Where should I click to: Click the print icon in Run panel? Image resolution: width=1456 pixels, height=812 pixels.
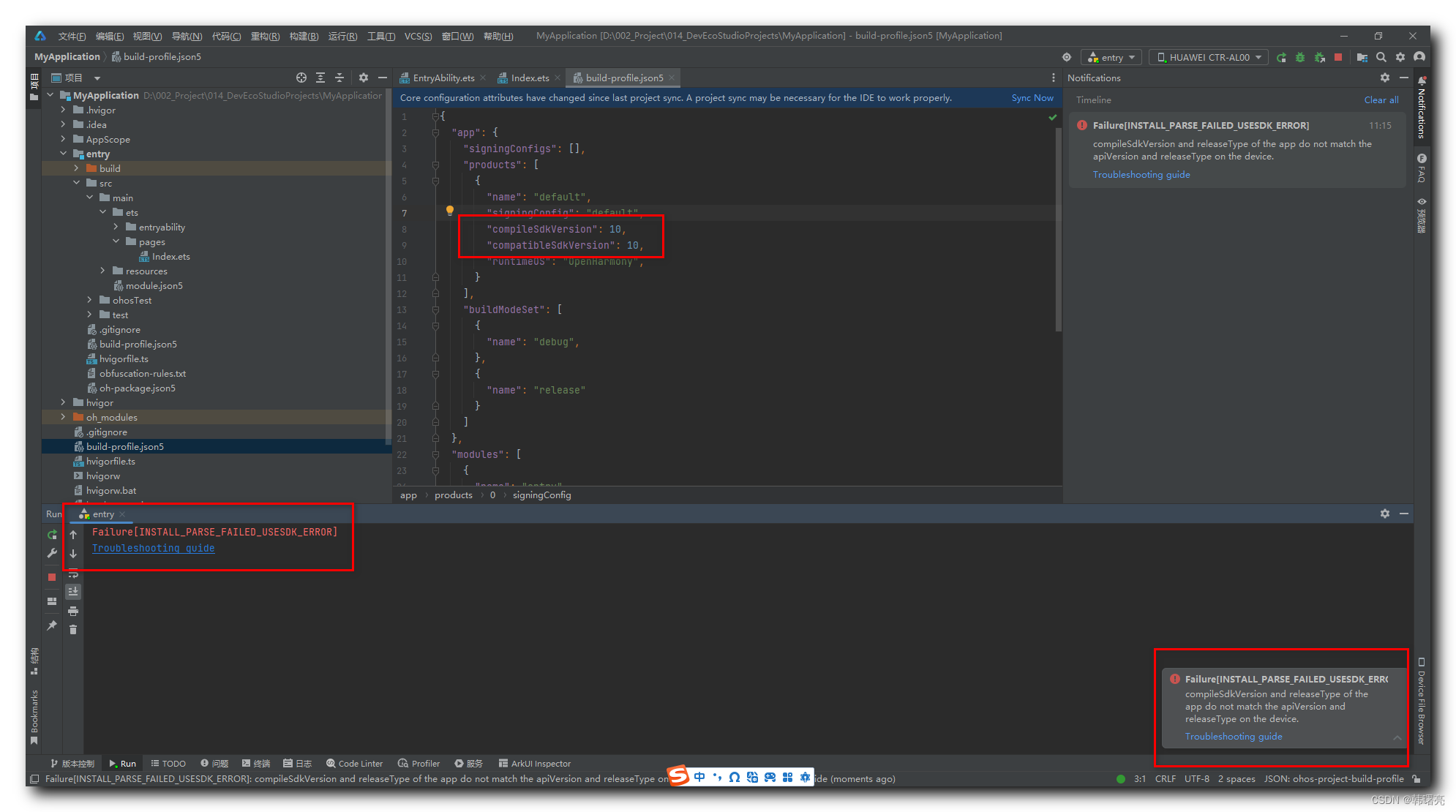click(x=73, y=611)
